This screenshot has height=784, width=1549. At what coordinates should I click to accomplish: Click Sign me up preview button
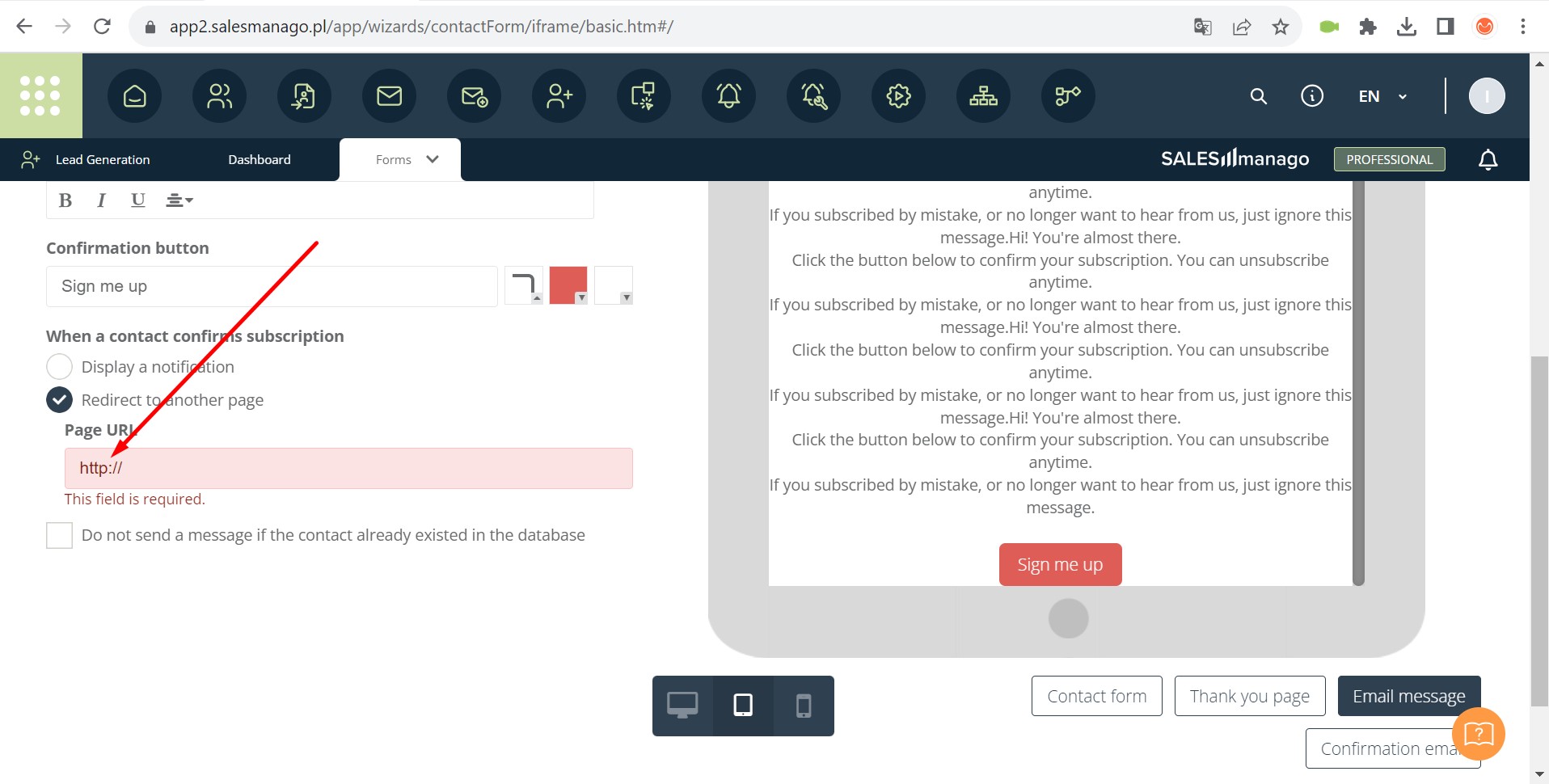point(1060,564)
